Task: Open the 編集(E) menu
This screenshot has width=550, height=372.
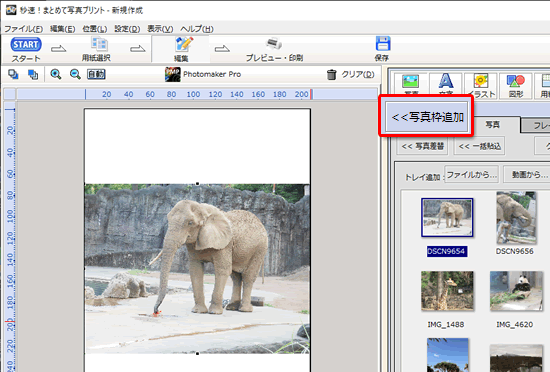Action: [x=62, y=29]
